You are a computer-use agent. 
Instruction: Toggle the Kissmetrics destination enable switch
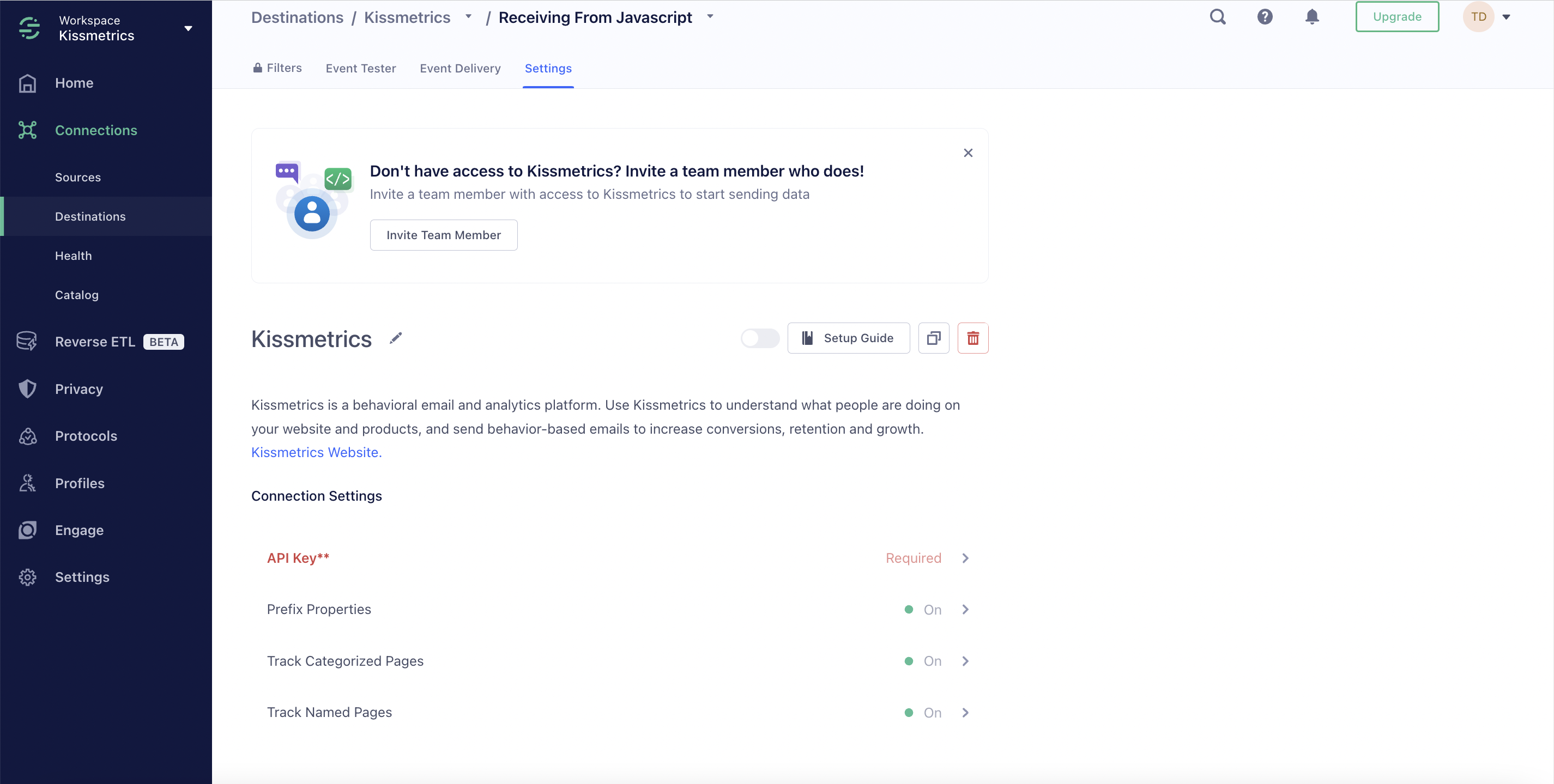(x=759, y=338)
